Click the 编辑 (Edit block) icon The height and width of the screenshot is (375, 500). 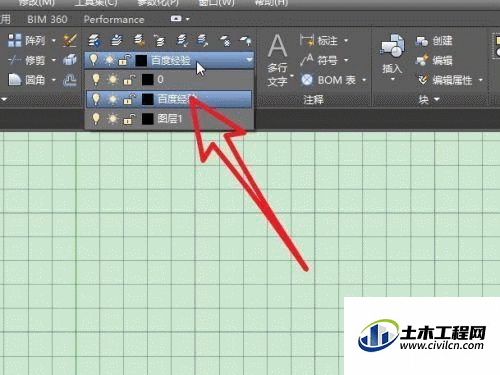(x=422, y=60)
